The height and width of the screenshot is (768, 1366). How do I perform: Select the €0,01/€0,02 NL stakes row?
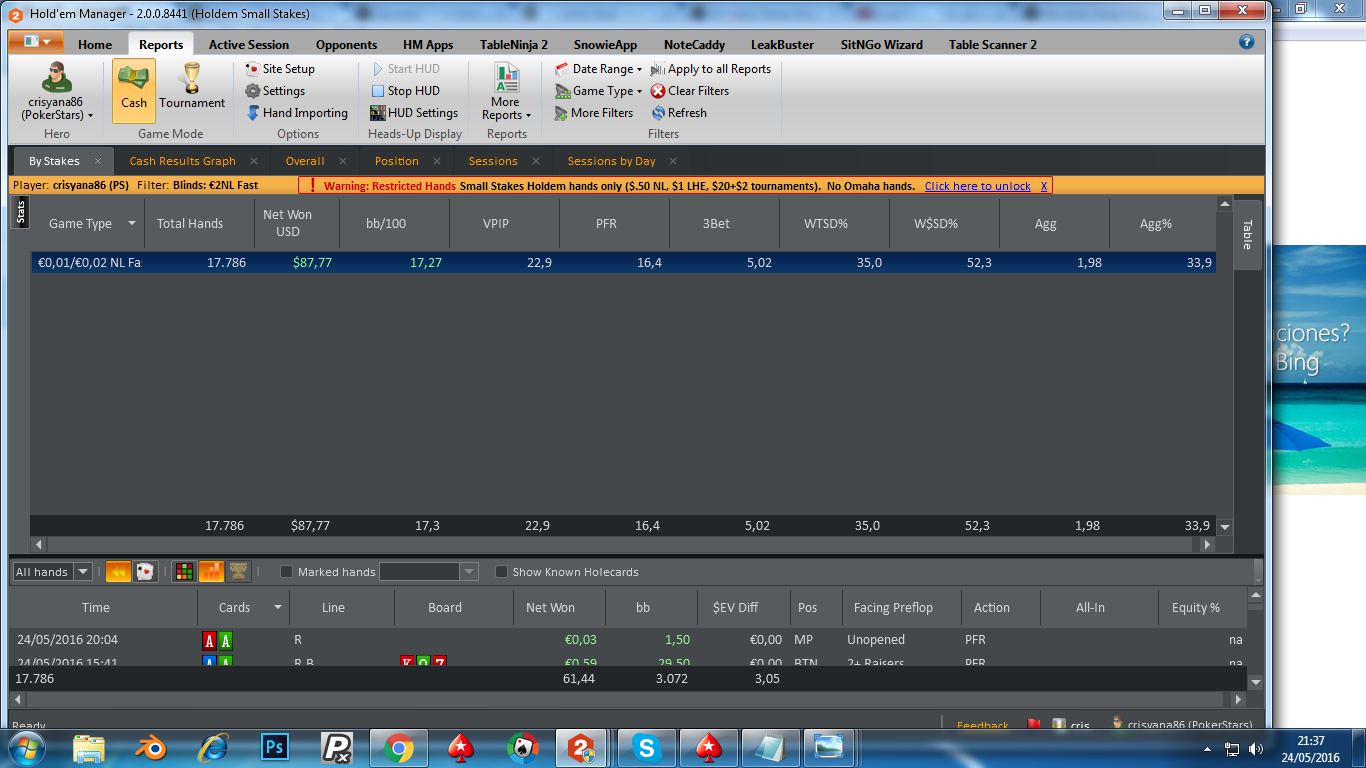(x=623, y=263)
